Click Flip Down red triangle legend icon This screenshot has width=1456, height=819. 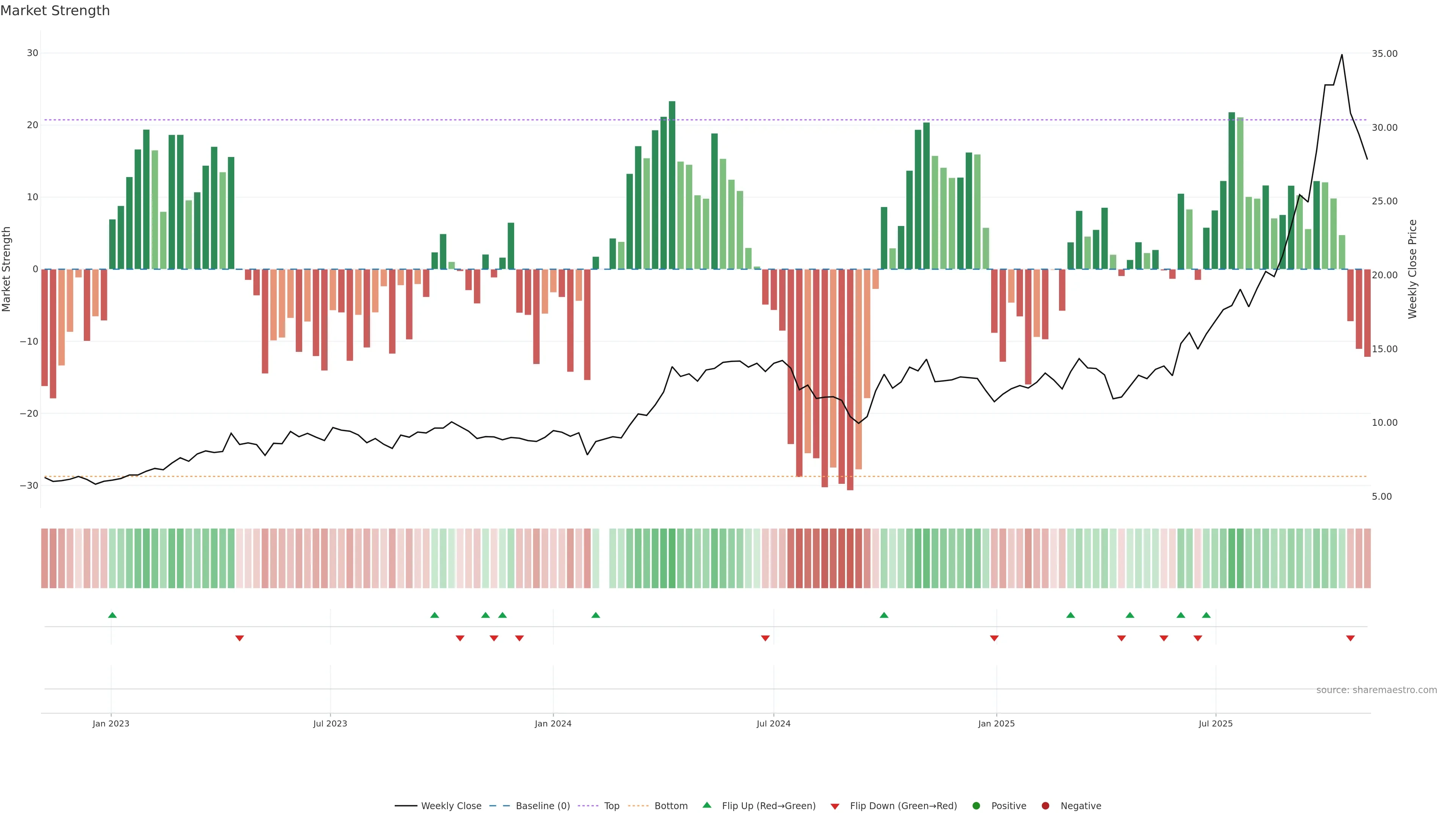point(835,806)
